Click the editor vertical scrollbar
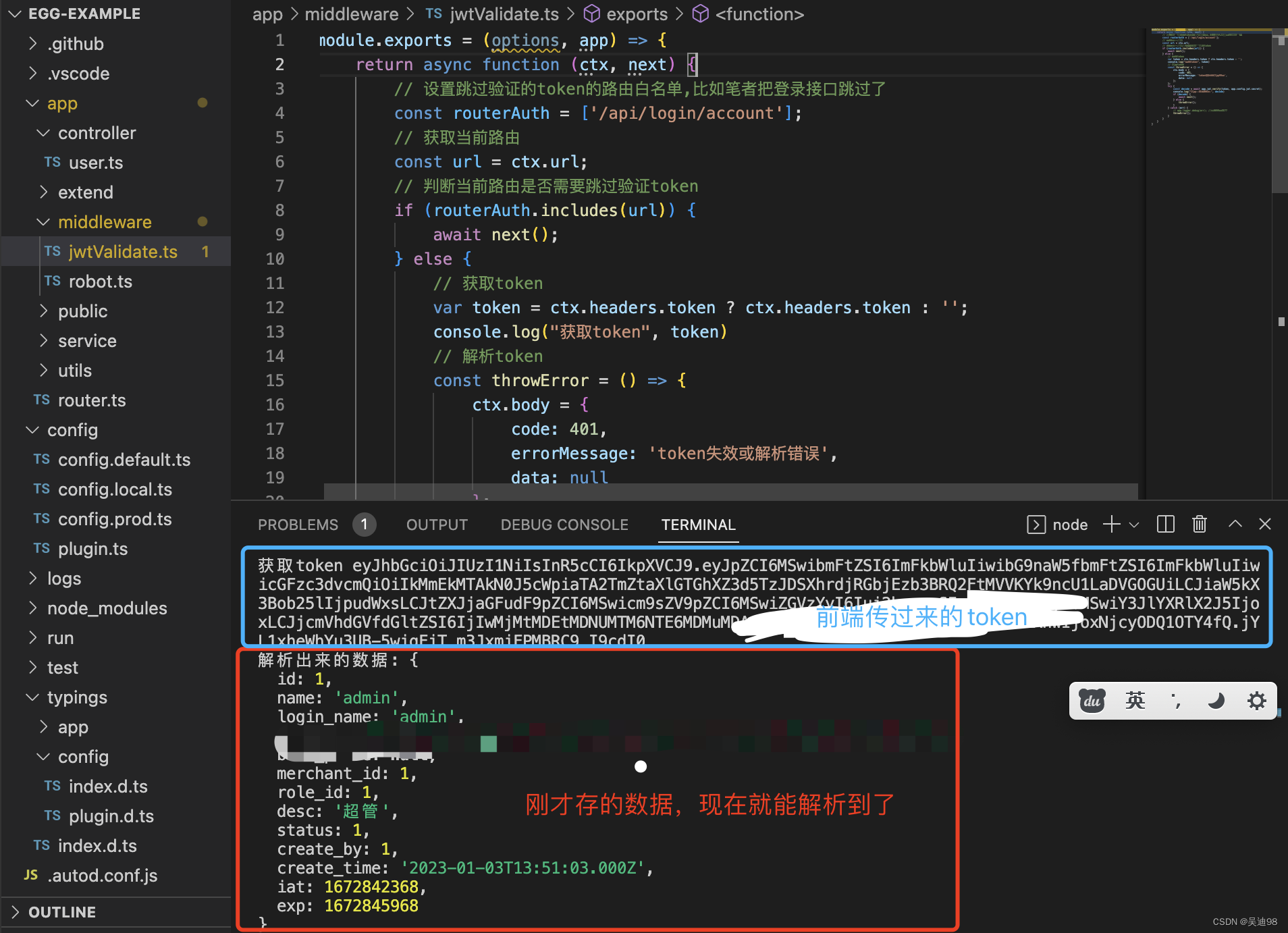Viewport: 1288px width, 933px height. [1280, 111]
